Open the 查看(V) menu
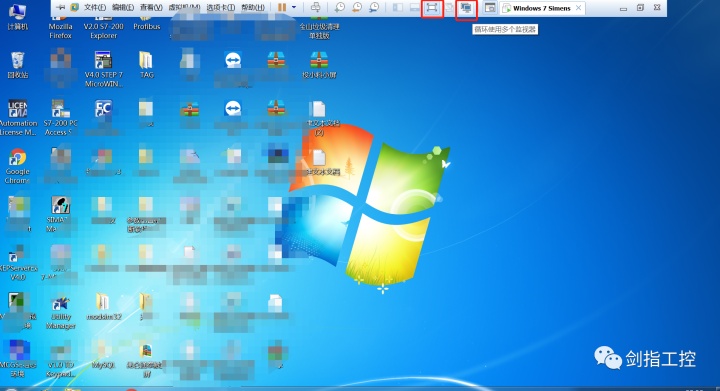This screenshot has height=391, width=720. [x=151, y=7]
